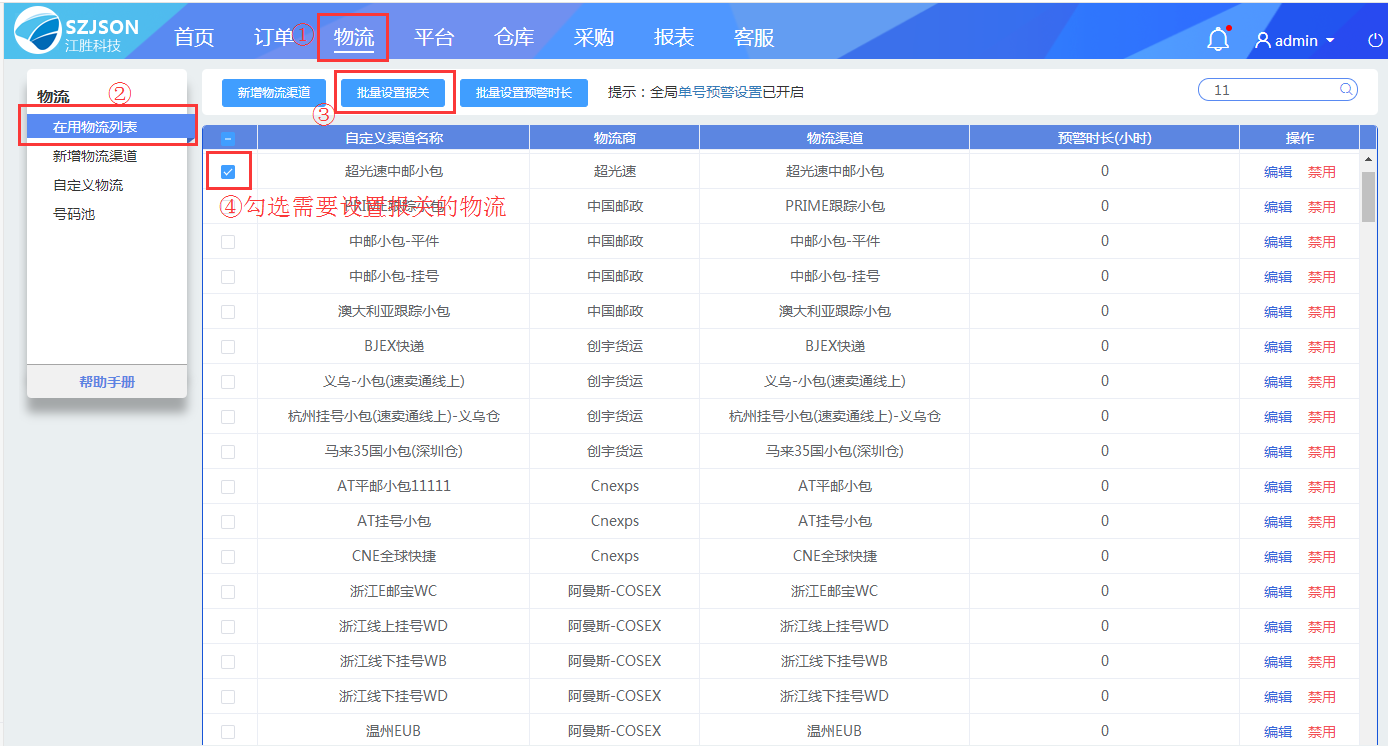Viewport: 1388px width, 746px height.
Task: Click the scrollbar up arrow
Action: 1368,160
